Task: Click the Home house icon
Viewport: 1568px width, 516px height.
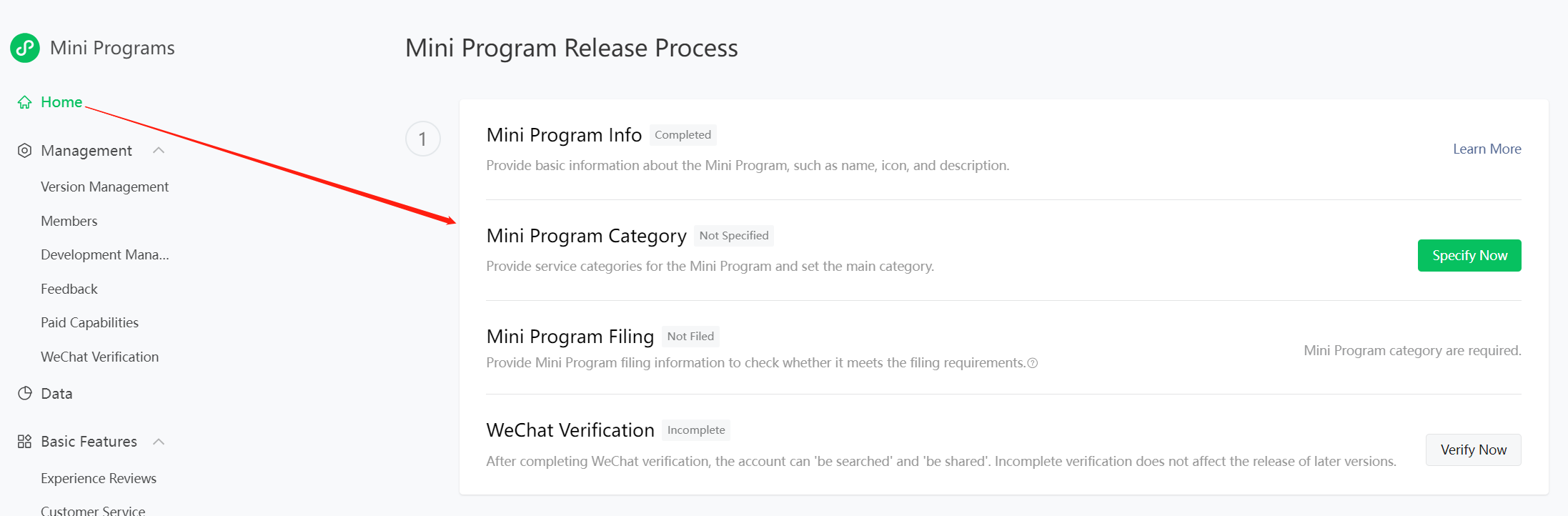Action: click(x=25, y=102)
